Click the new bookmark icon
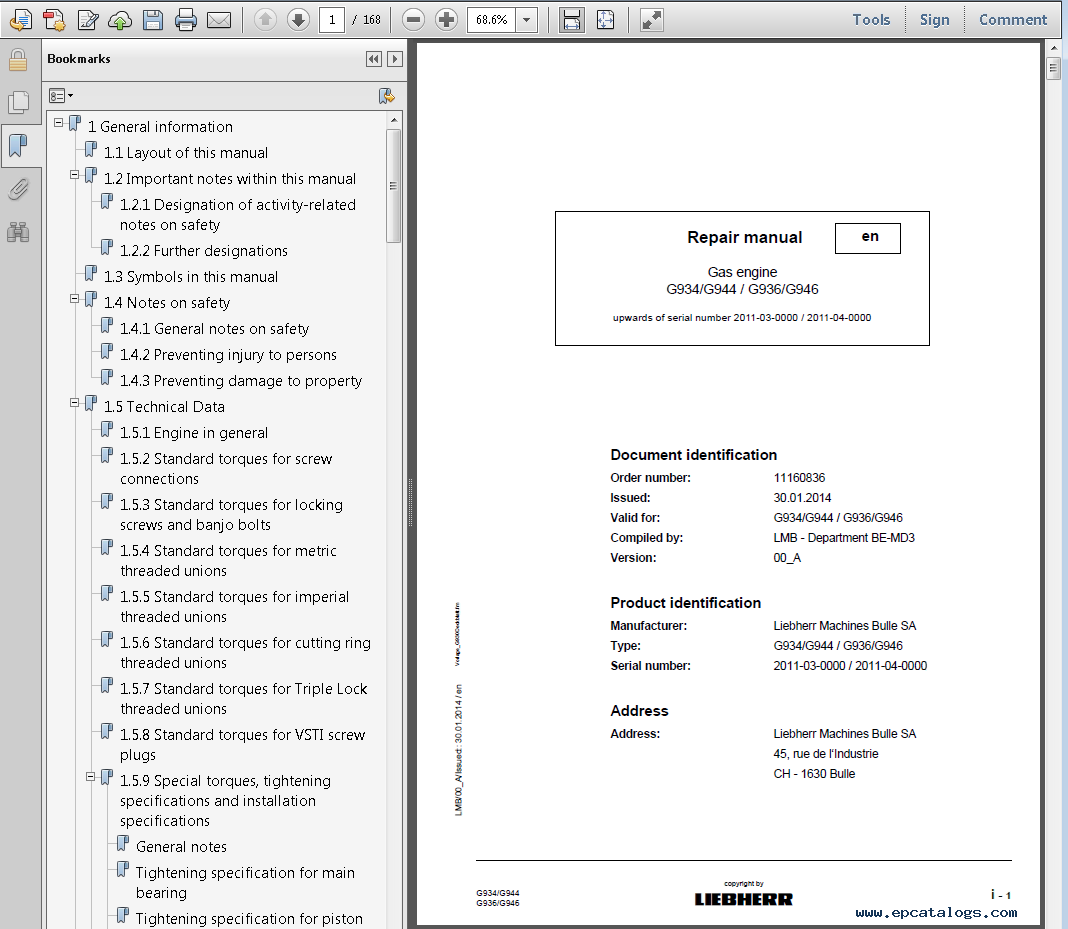Image resolution: width=1068 pixels, height=929 pixels. coord(387,96)
